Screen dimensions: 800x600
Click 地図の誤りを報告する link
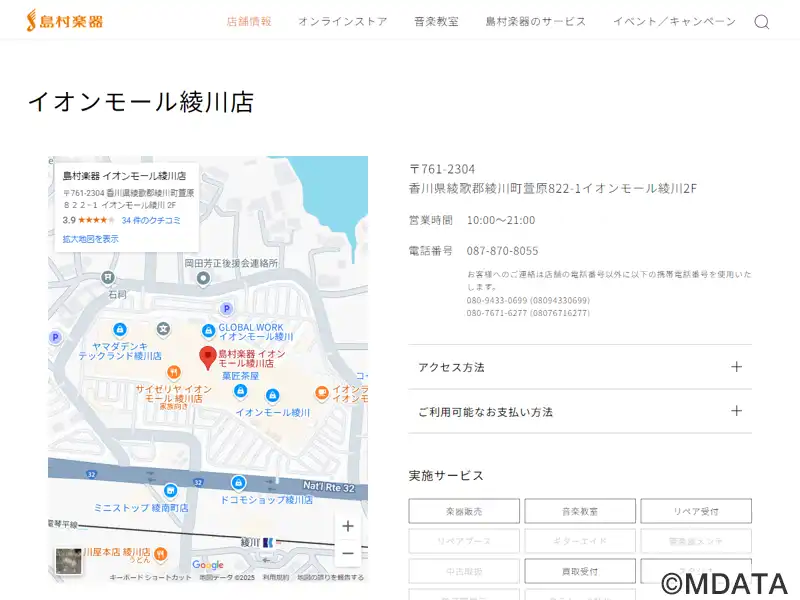(331, 578)
